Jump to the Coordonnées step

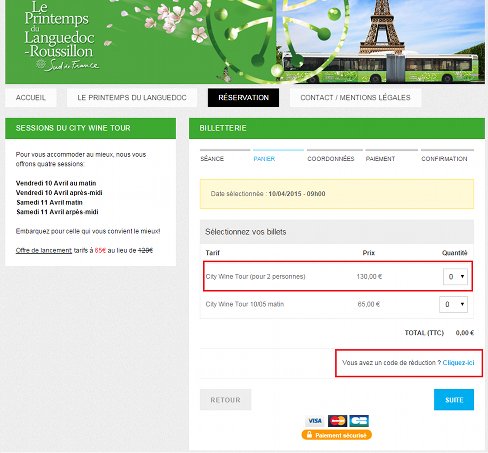[331, 159]
